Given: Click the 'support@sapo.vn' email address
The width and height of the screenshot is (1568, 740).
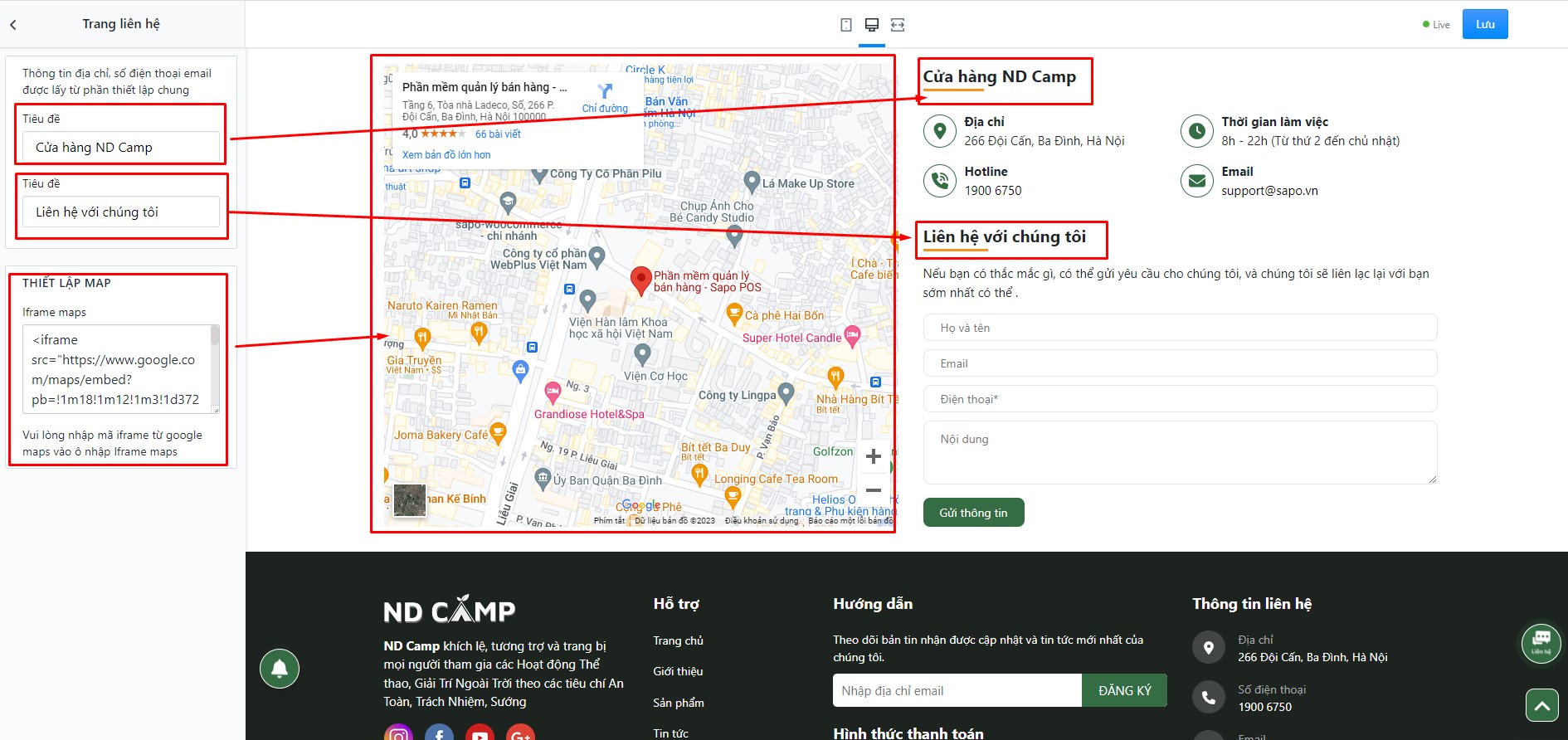Looking at the screenshot, I should coord(1269,191).
